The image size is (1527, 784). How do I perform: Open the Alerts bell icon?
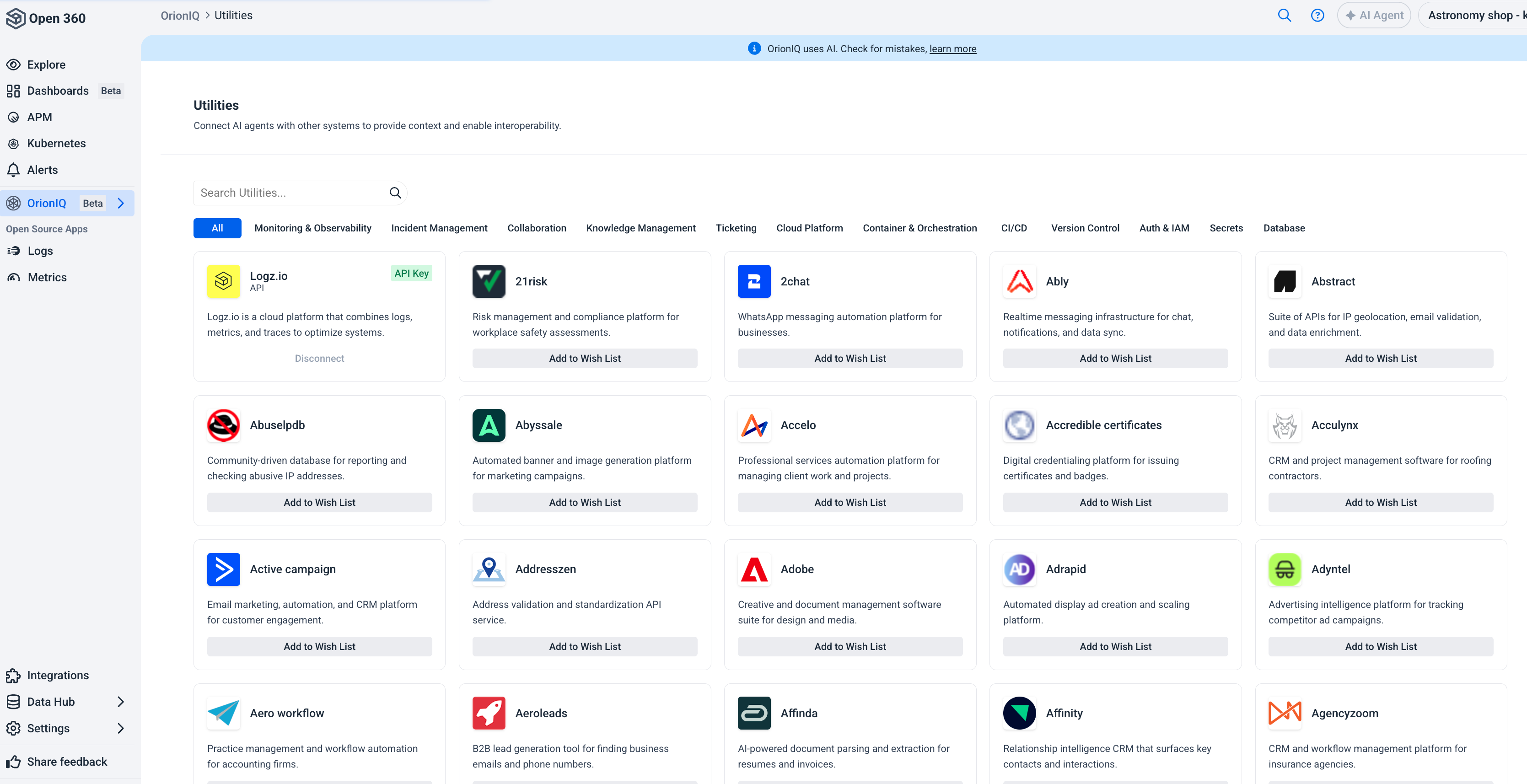click(x=14, y=170)
